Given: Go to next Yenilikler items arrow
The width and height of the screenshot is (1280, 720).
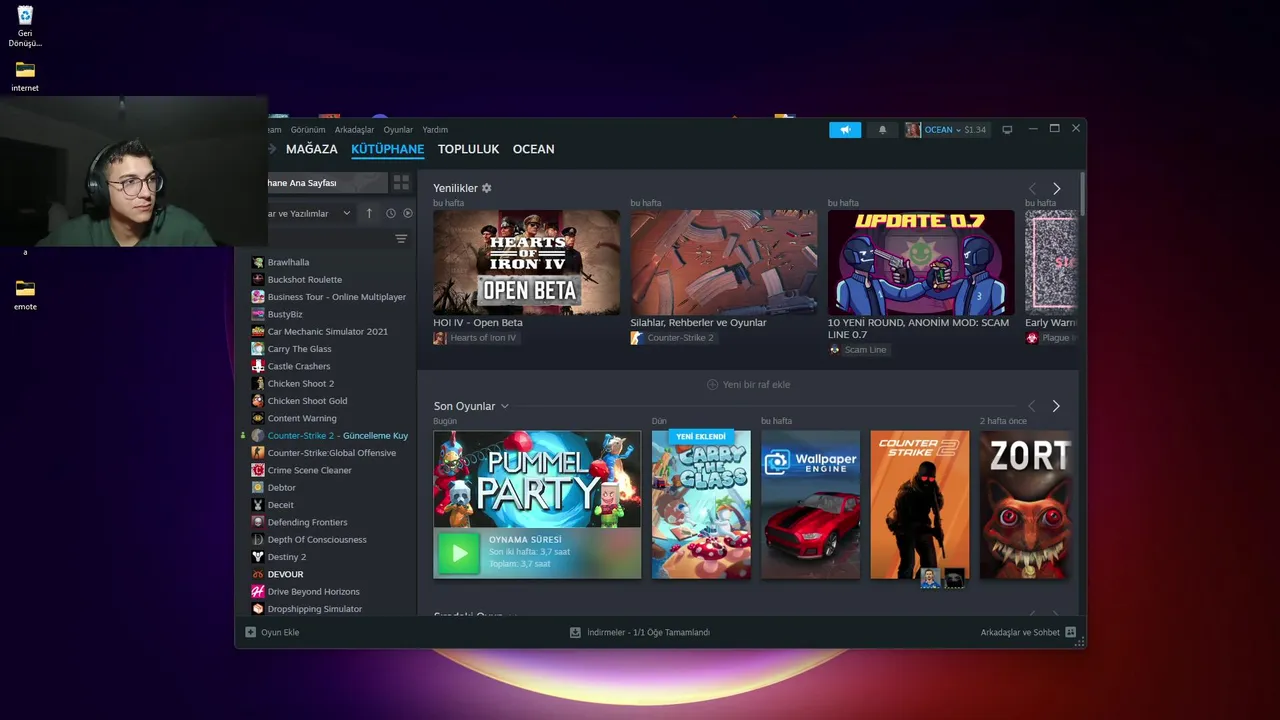Looking at the screenshot, I should point(1056,189).
